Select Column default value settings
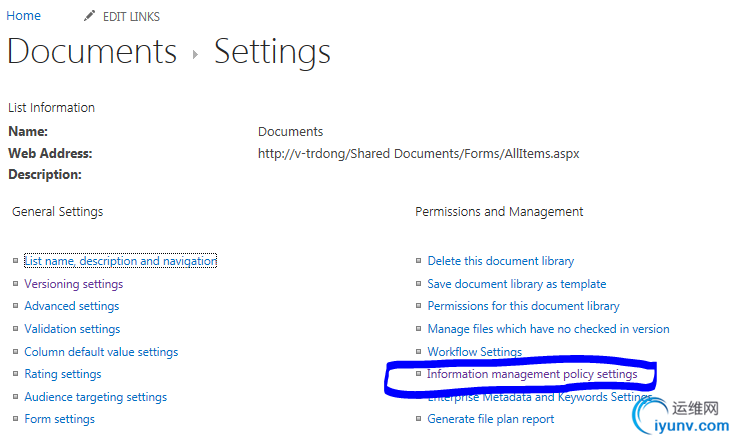Viewport: 735px width, 442px height. coord(101,352)
